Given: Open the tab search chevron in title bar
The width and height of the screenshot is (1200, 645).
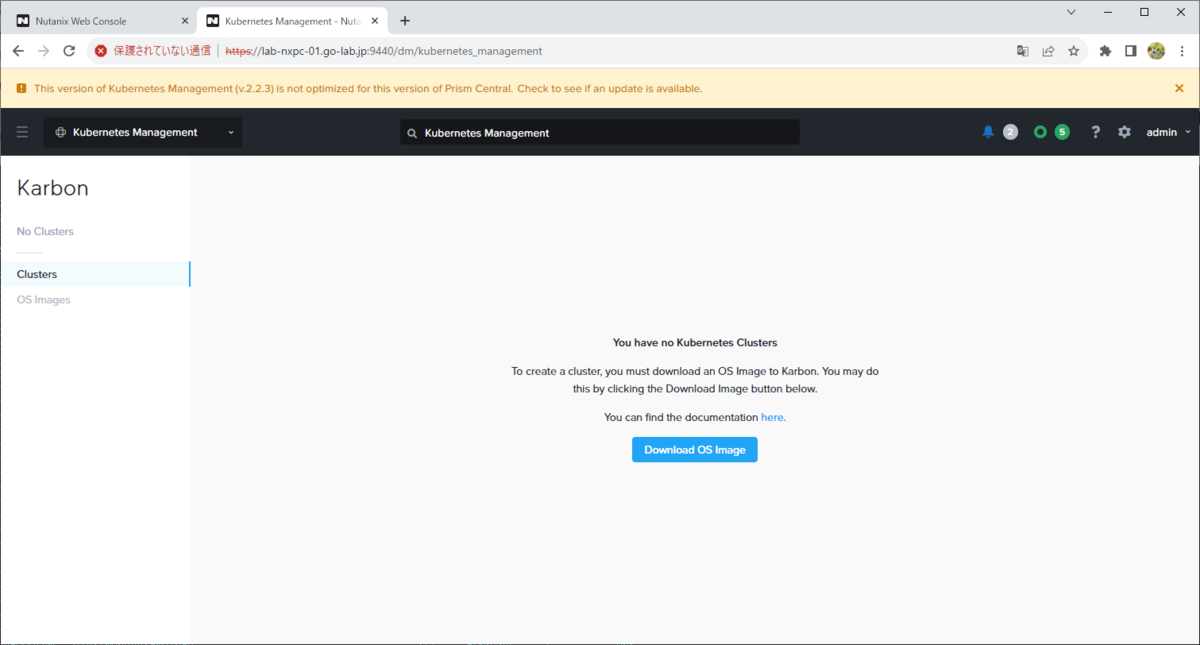Looking at the screenshot, I should [x=1071, y=12].
